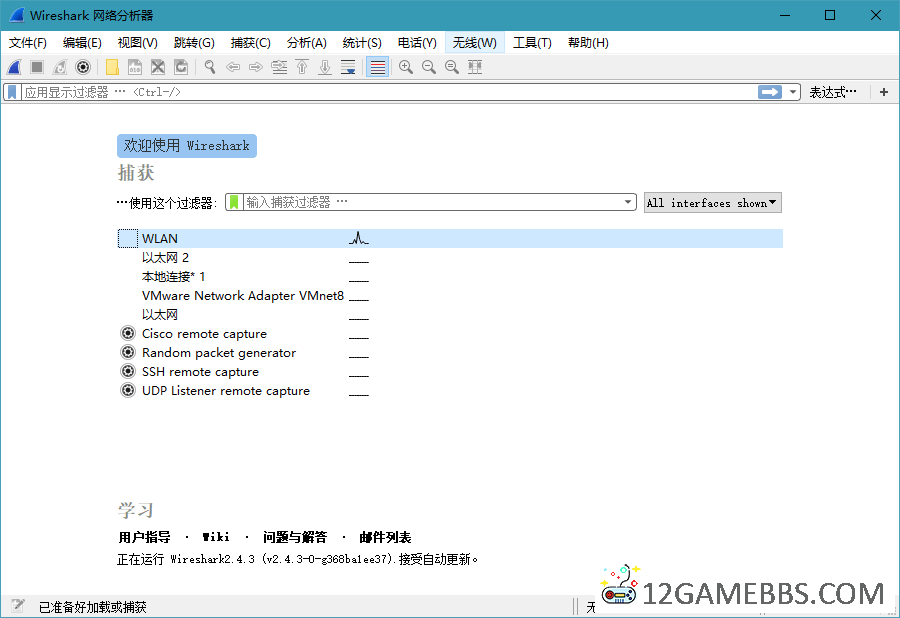
Task: Open the 文件(F) menu
Action: click(28, 42)
